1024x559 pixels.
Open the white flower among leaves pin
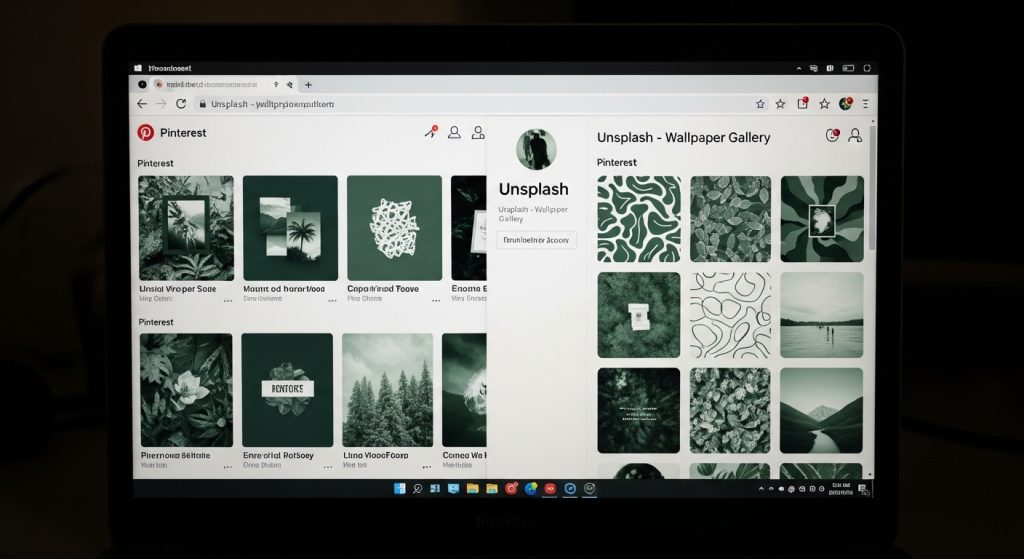(x=186, y=390)
